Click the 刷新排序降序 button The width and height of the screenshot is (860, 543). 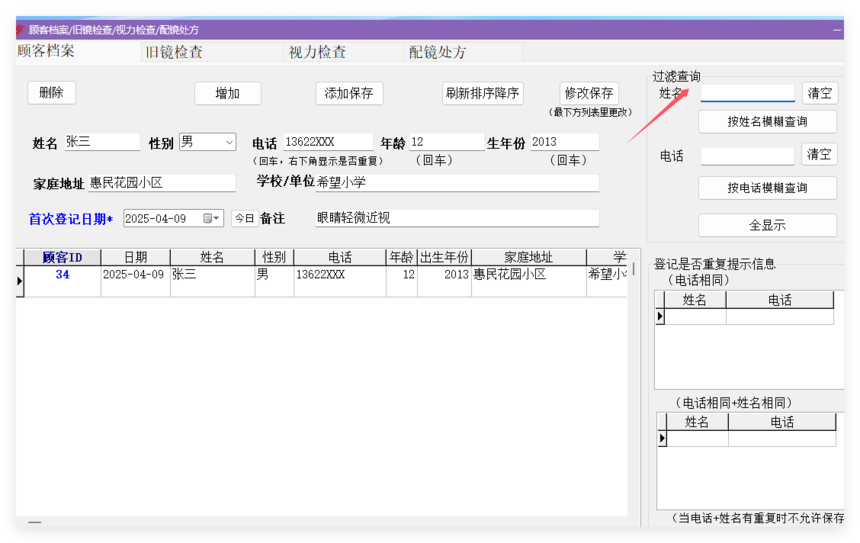point(483,93)
